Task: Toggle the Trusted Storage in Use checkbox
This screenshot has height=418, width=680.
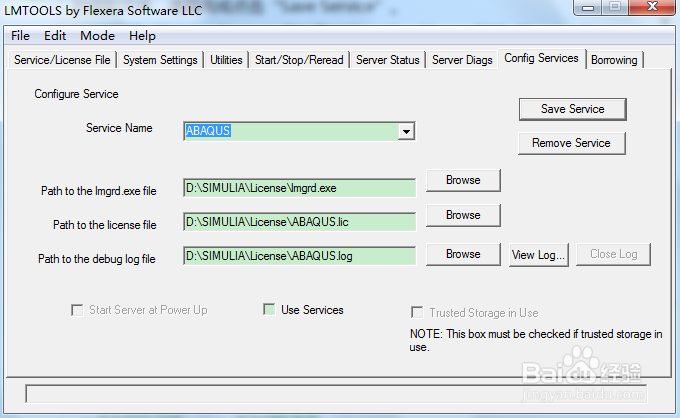Action: [417, 312]
